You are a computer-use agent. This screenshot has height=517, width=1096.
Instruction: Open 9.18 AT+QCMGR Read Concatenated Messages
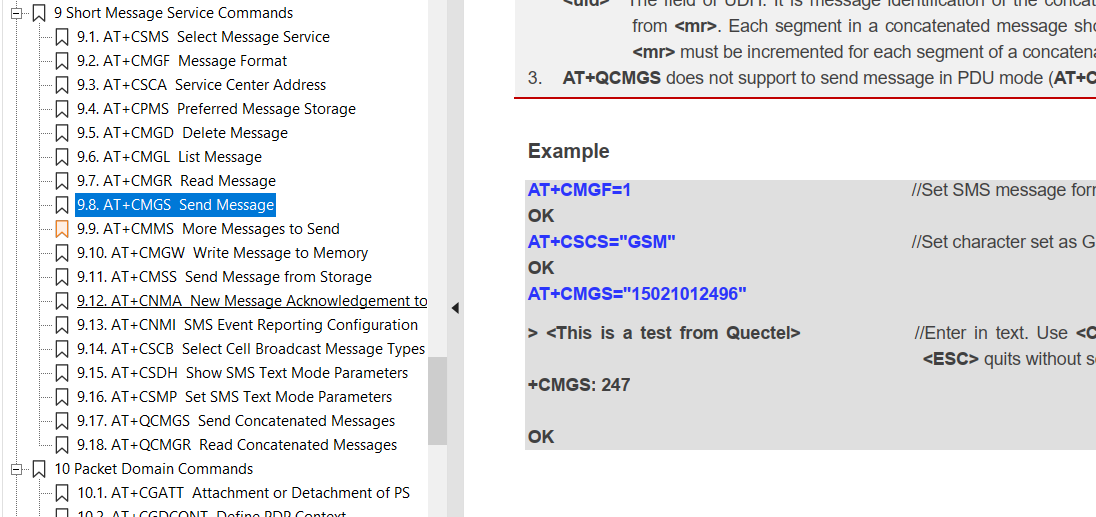click(x=237, y=445)
